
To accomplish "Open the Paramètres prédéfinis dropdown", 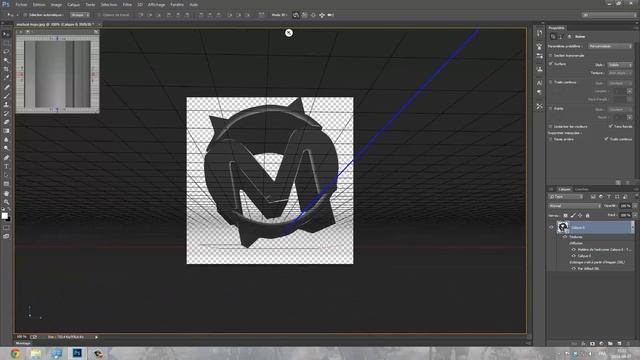I will pos(610,46).
